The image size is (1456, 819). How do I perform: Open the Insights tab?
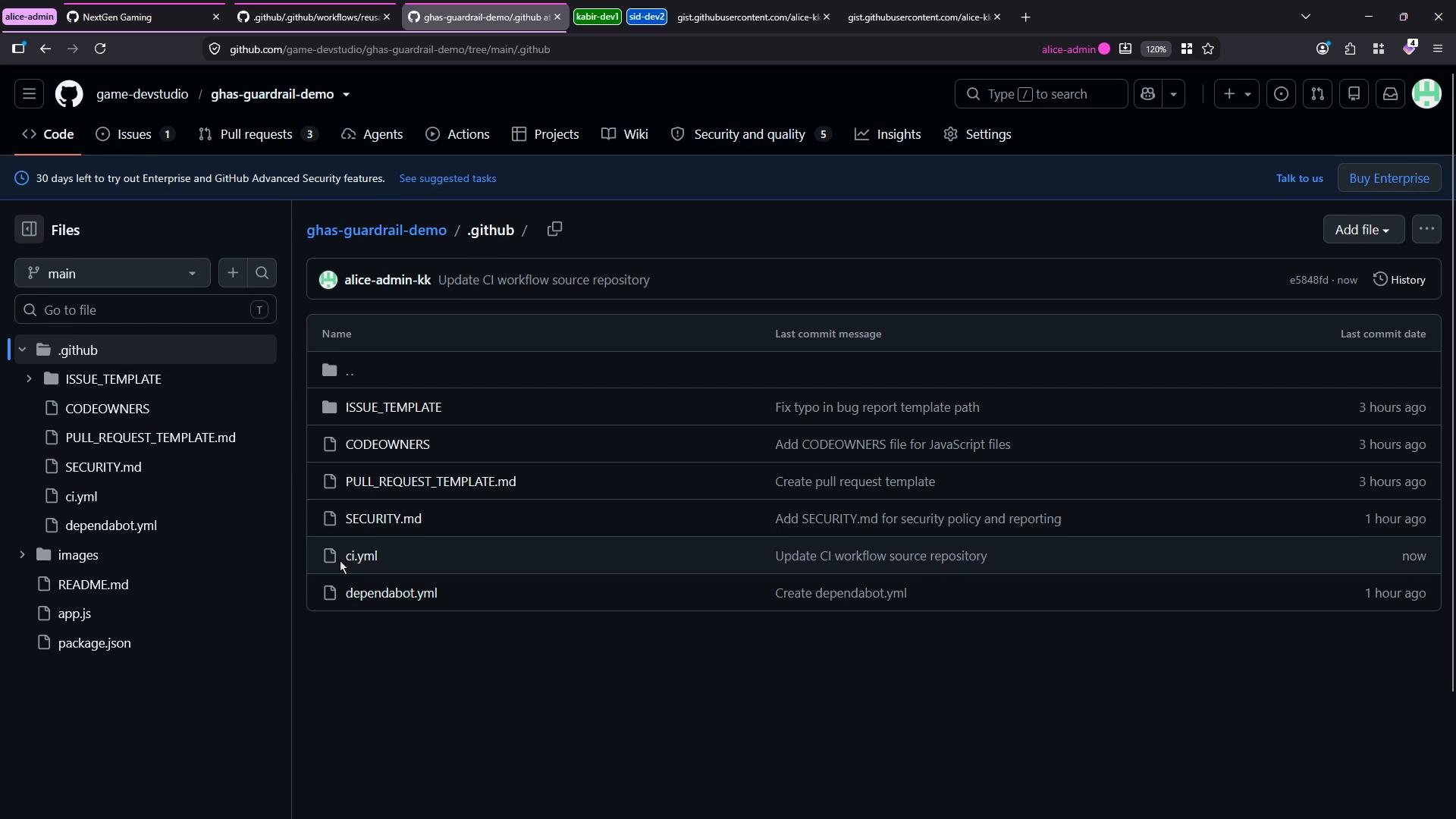887,134
